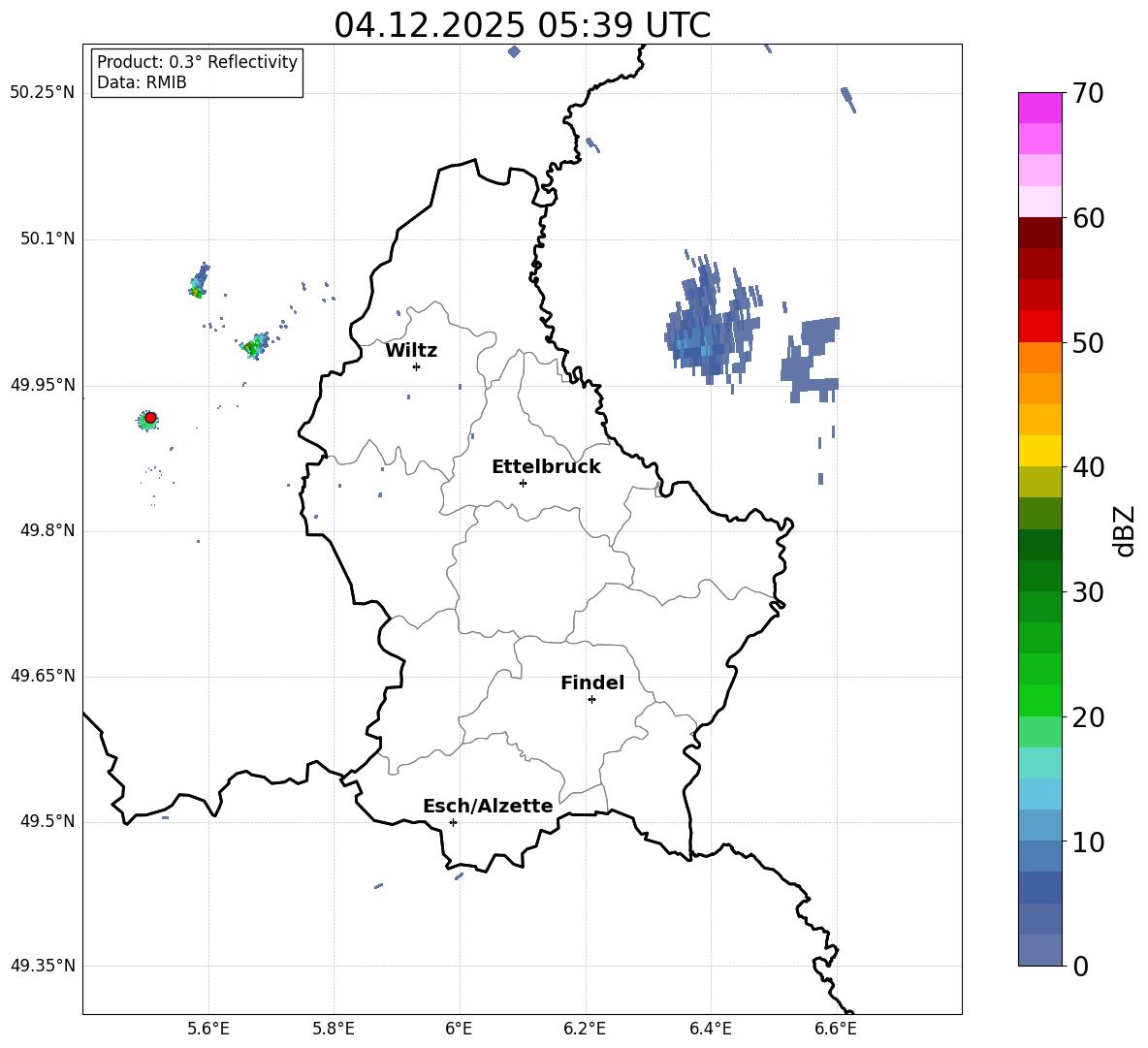Click the colorbar value 20
1148x1048 pixels.
click(x=1088, y=717)
